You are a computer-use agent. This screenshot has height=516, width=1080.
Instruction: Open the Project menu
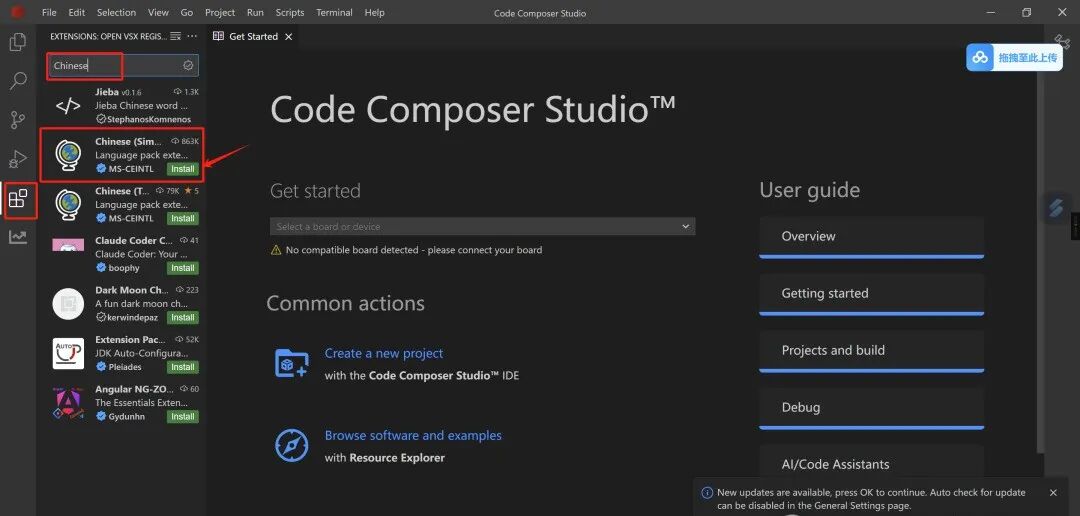(x=220, y=12)
